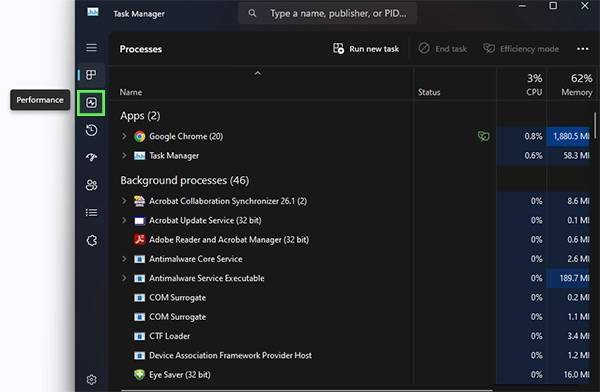Viewport: 600px width, 392px height.
Task: Click the search magnifier icon
Action: [252, 13]
